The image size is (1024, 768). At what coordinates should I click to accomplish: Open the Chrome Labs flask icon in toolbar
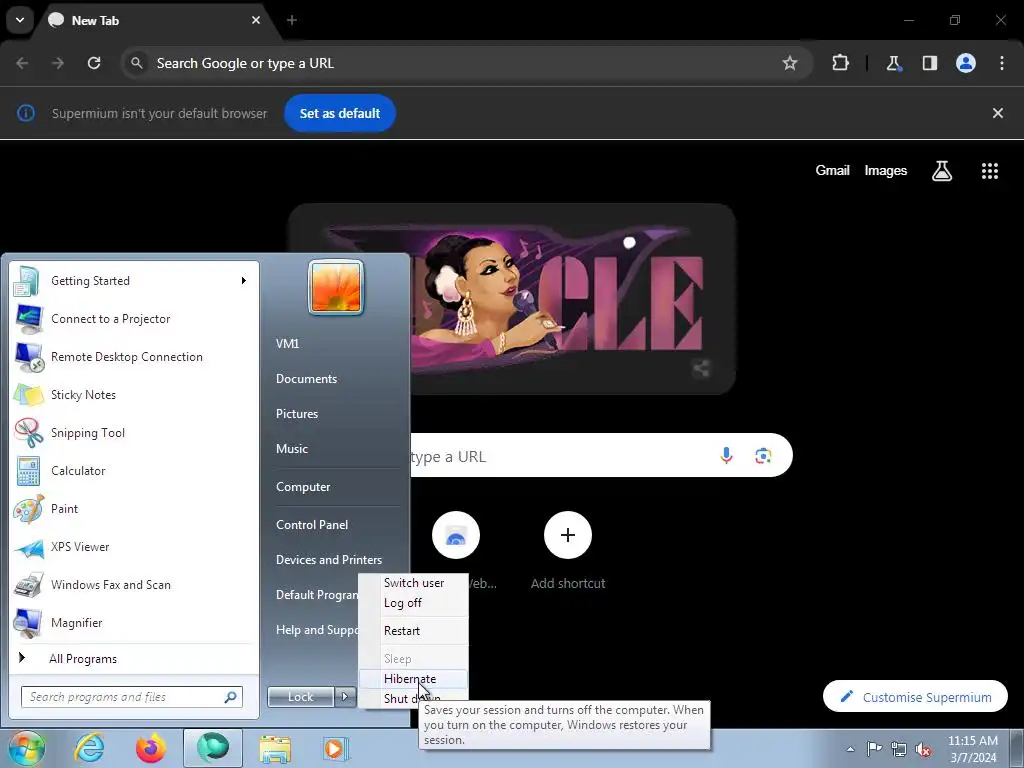[x=893, y=63]
